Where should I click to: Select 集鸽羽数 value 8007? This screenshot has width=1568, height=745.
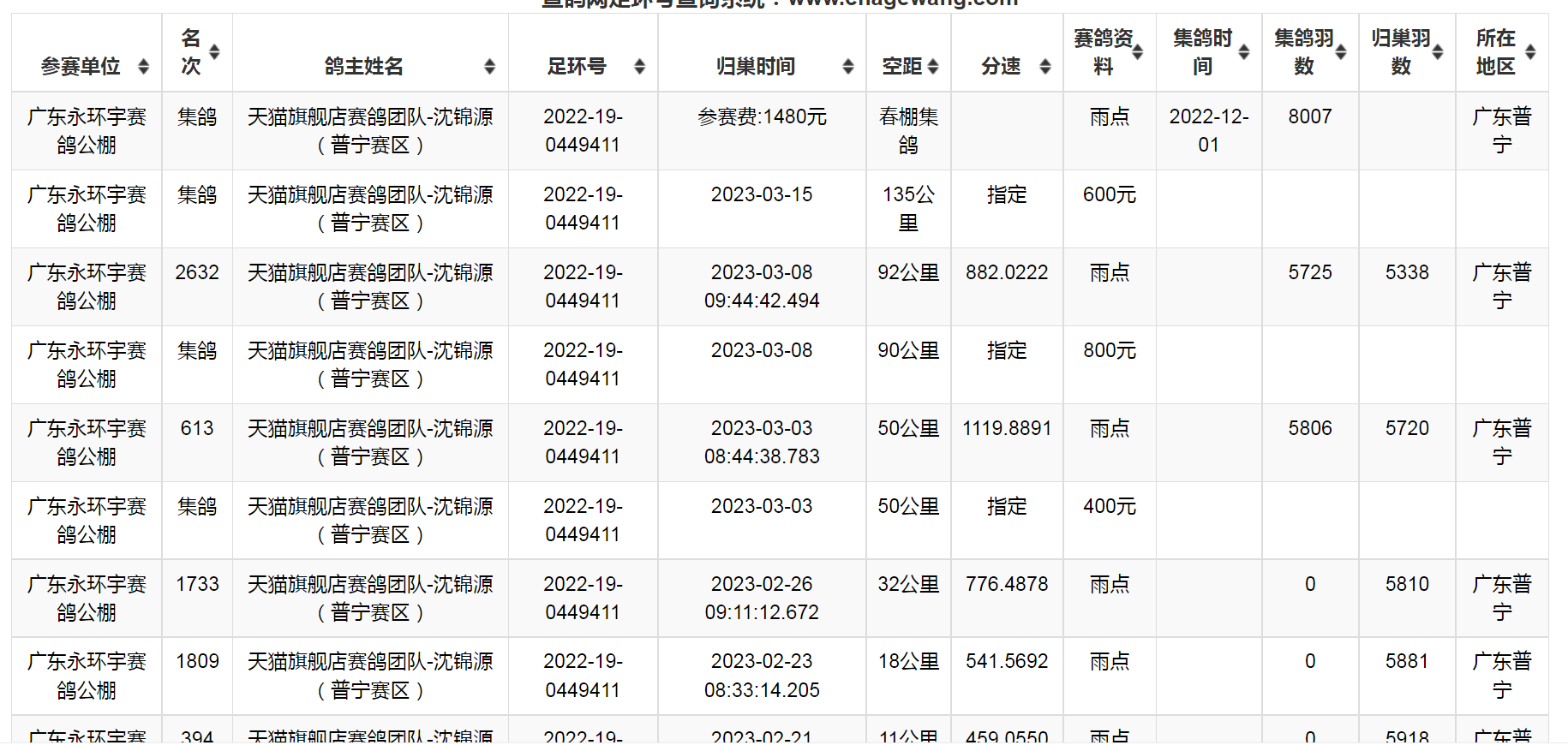point(1310,116)
